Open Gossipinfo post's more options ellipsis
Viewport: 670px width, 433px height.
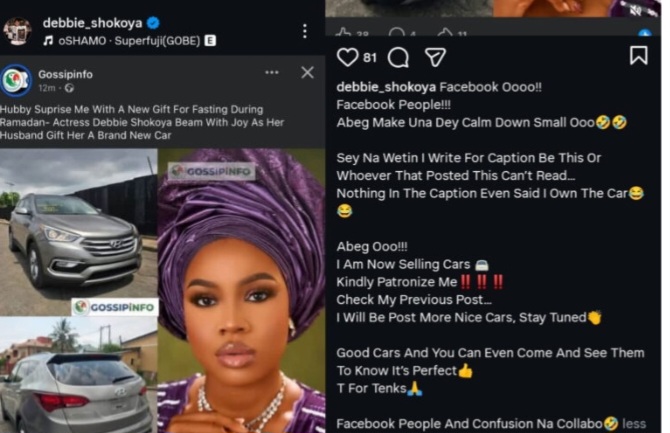[x=272, y=73]
